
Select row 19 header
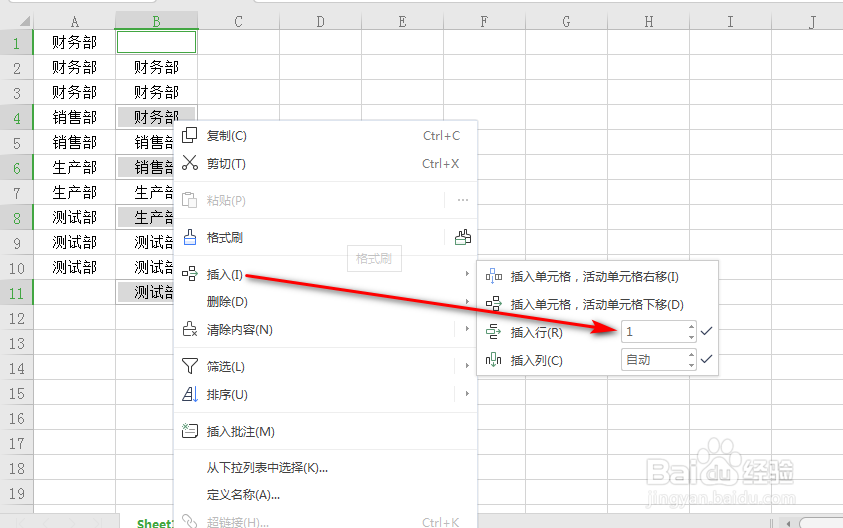17,494
